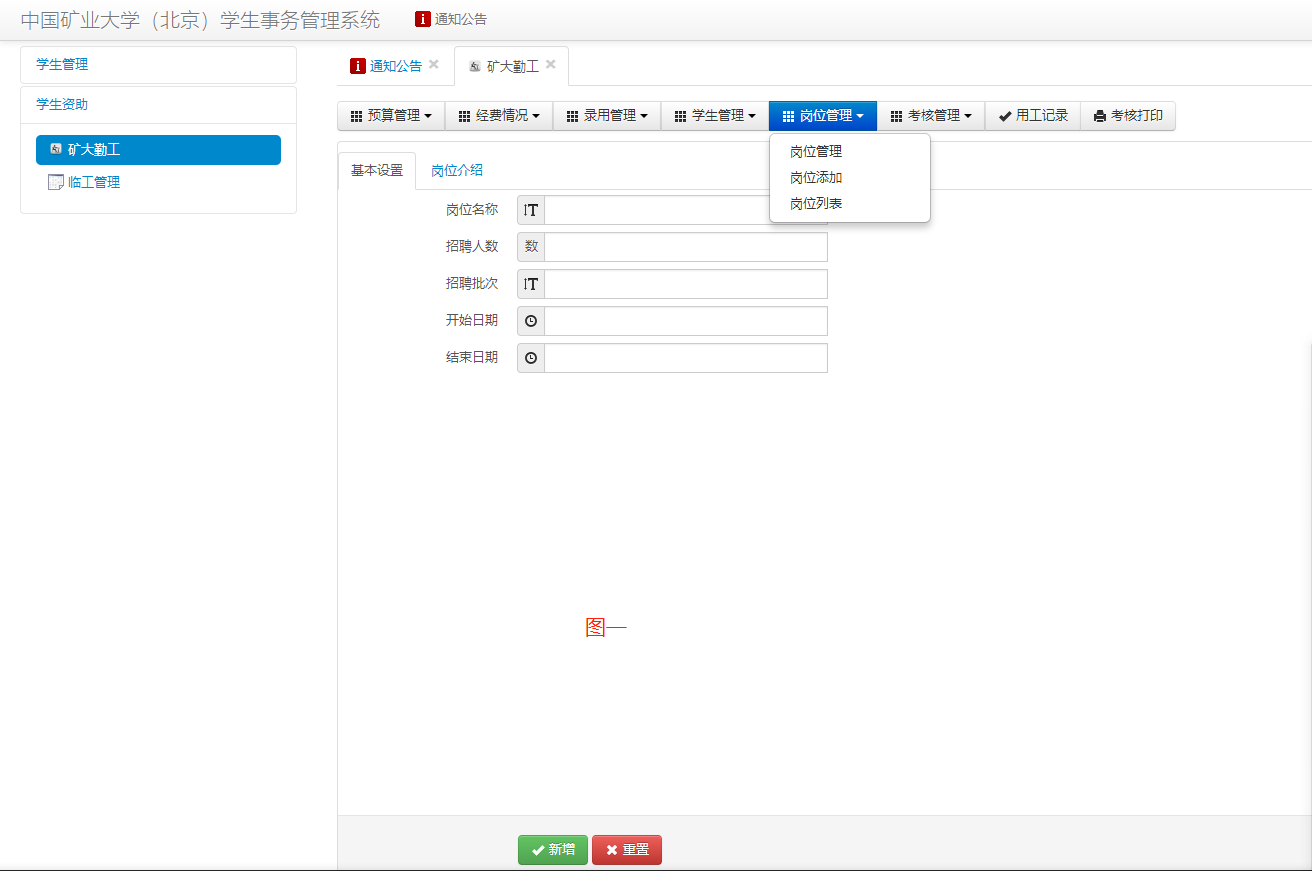Click the clock icon beside 结束日期
This screenshot has height=871, width=1312.
[531, 358]
